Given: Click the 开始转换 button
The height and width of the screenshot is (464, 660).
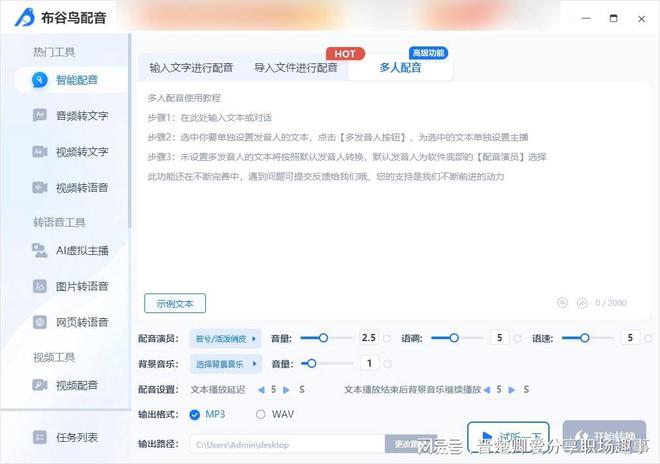Looking at the screenshot, I should point(604,437).
